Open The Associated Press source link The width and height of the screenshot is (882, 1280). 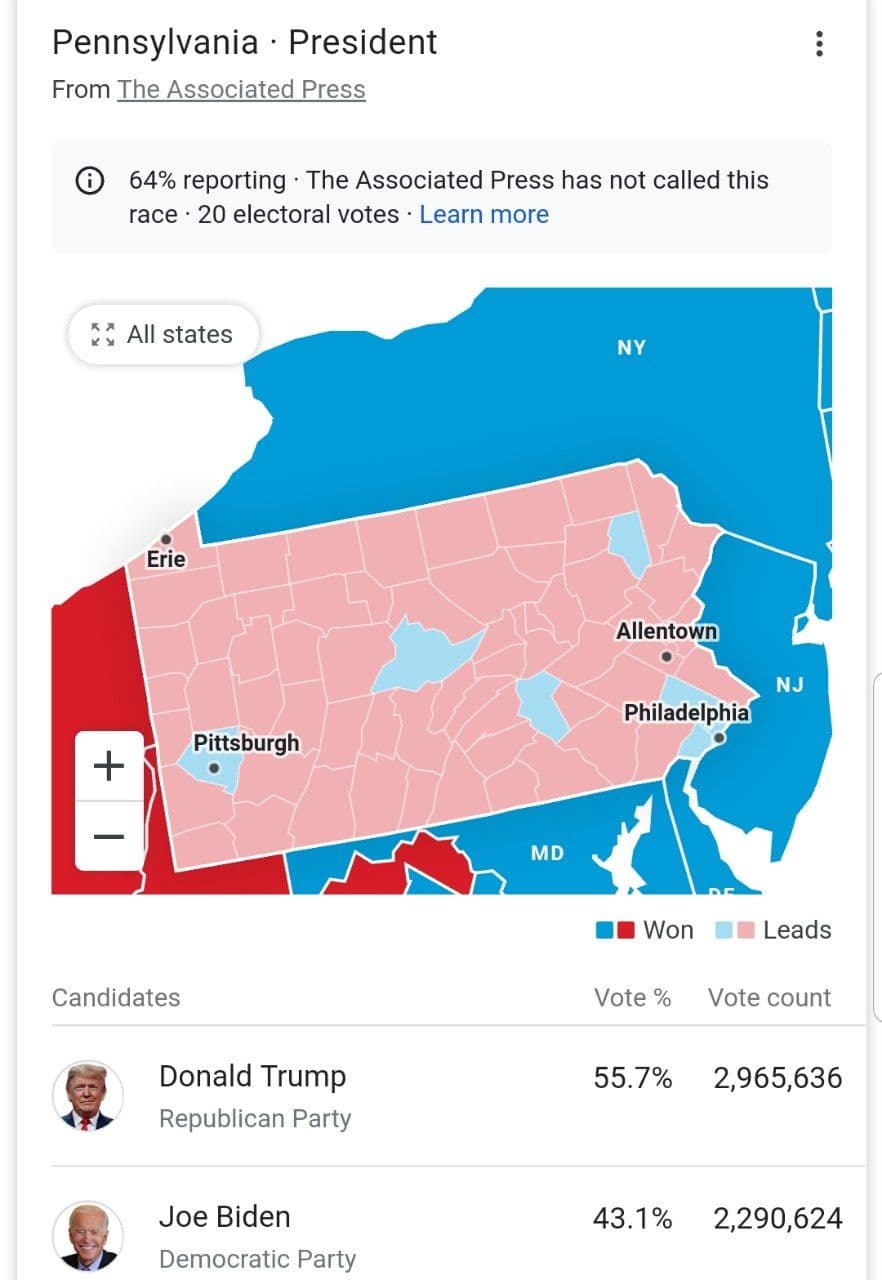click(x=241, y=89)
